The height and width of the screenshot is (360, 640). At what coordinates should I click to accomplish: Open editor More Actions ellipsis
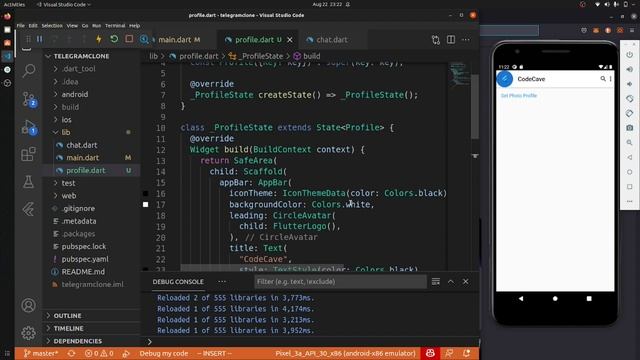click(466, 40)
